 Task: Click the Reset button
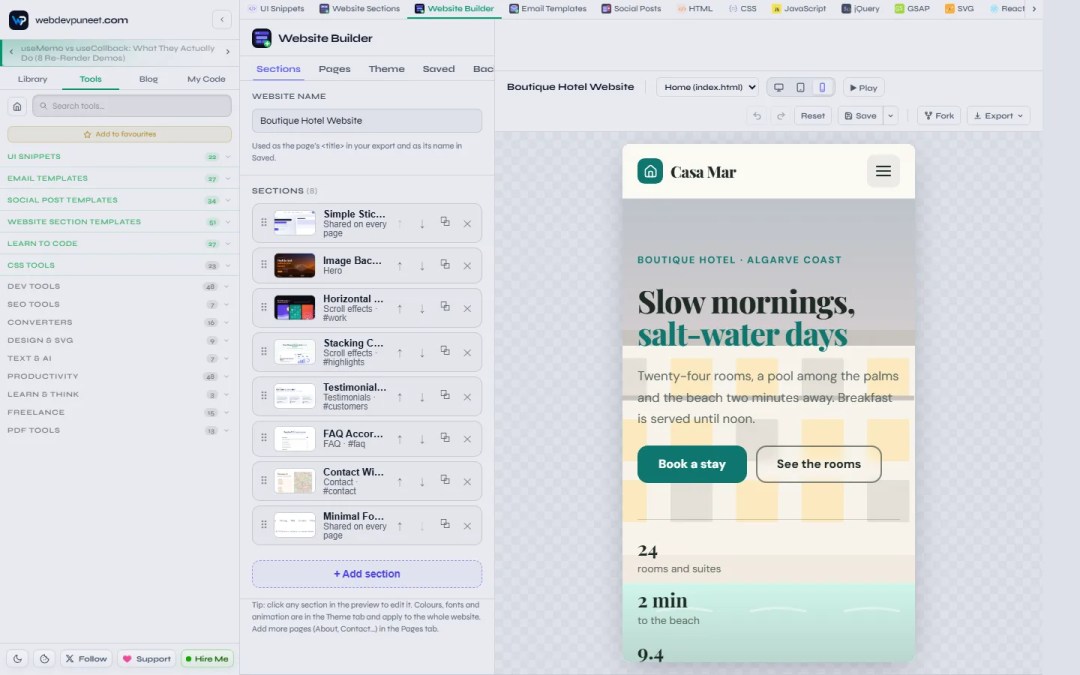[x=812, y=116]
